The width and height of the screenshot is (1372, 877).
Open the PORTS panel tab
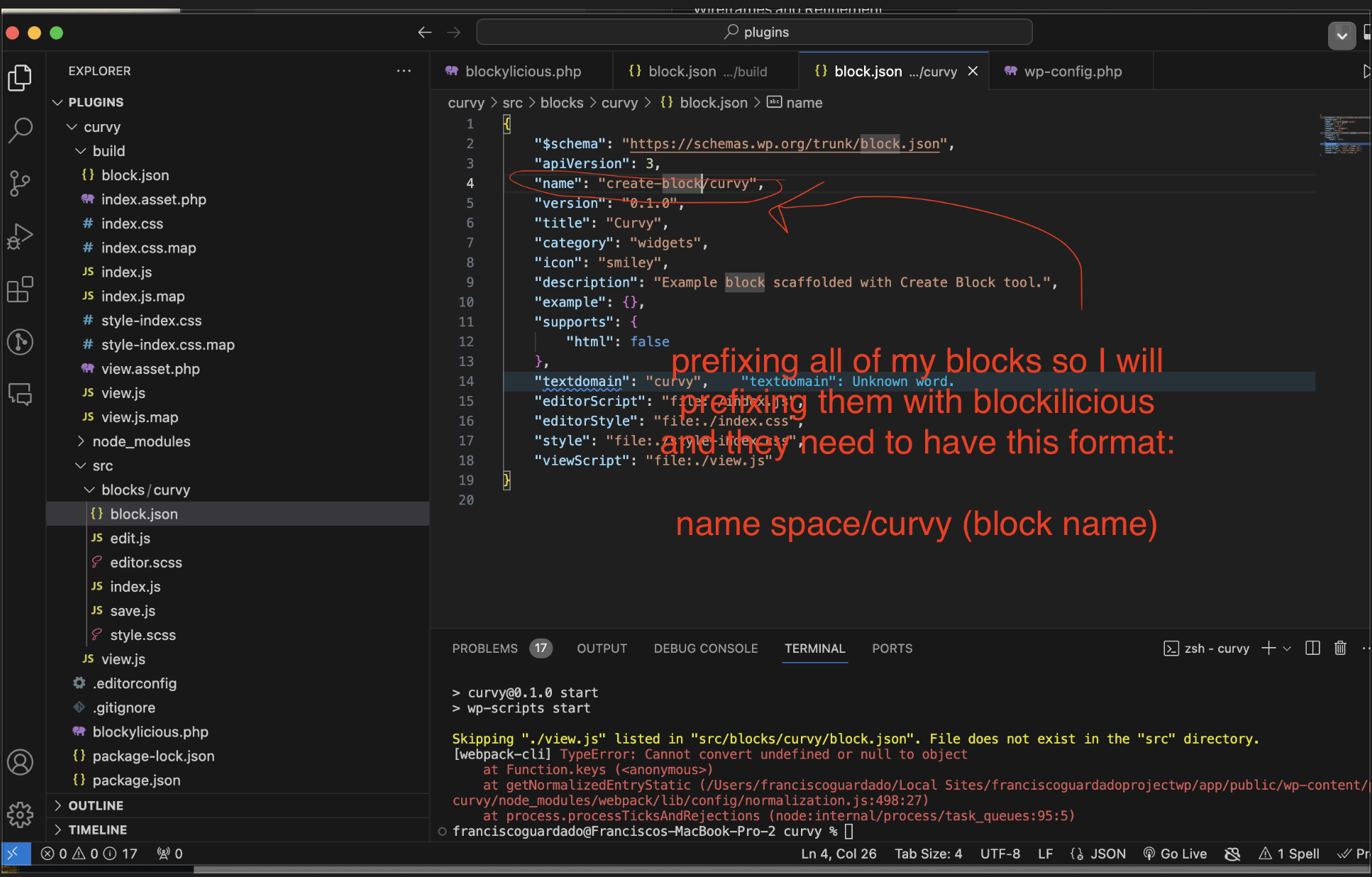(892, 648)
